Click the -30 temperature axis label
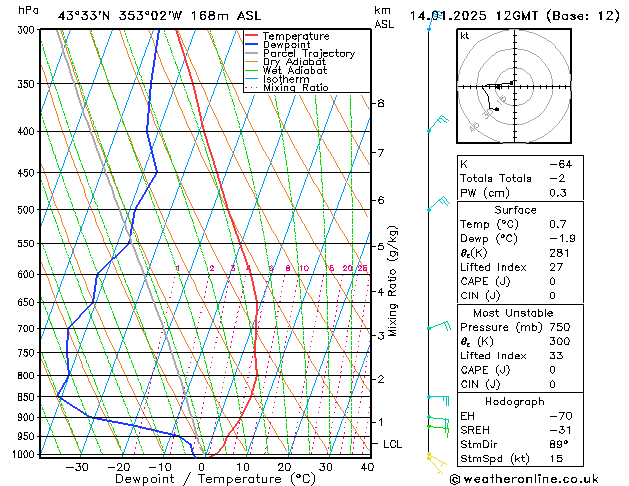Image resolution: width=629 pixels, height=486 pixels. [77, 467]
